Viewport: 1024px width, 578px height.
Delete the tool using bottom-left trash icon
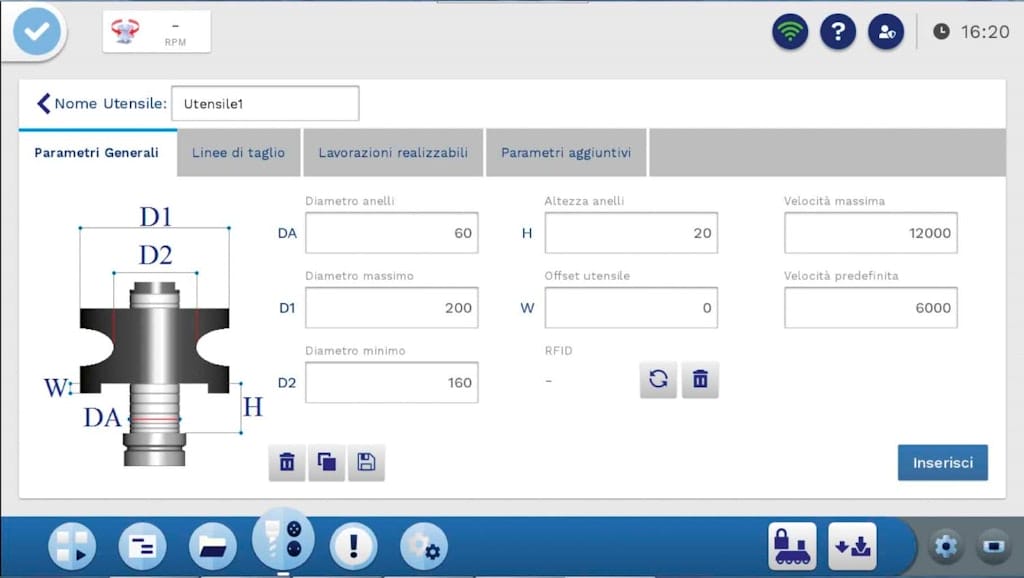pos(287,462)
